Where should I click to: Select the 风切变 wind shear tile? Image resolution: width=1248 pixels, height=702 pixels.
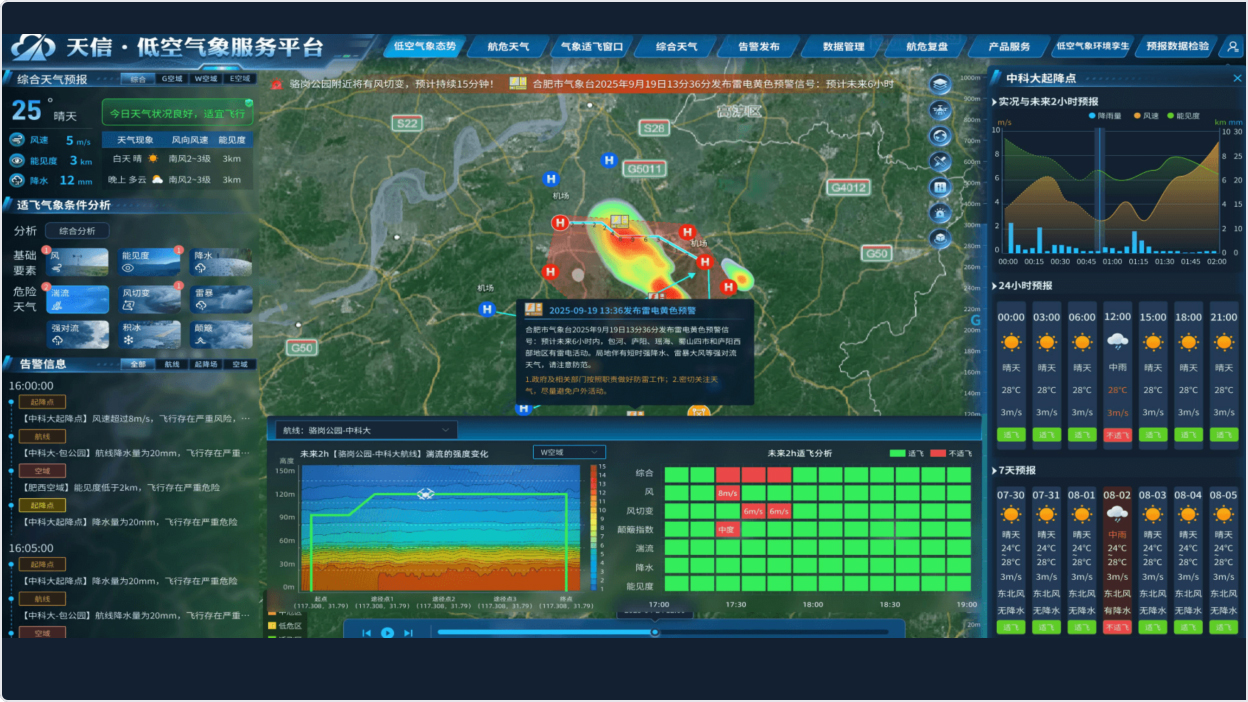(x=150, y=298)
